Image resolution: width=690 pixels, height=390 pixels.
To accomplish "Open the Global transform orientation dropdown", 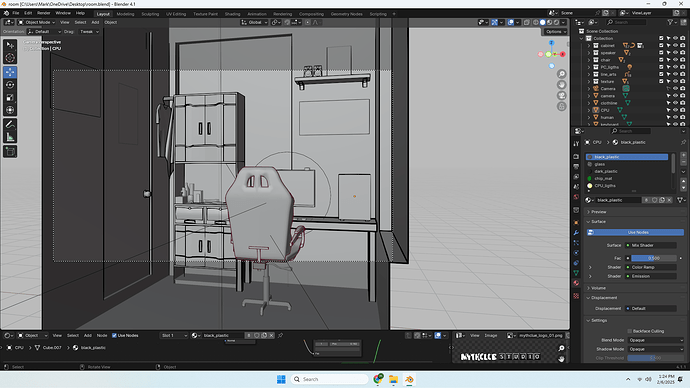I will [x=254, y=22].
